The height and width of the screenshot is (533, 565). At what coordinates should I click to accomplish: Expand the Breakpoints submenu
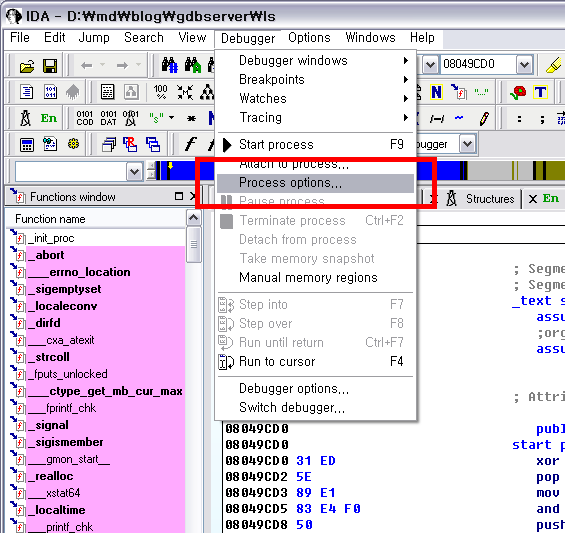315,80
